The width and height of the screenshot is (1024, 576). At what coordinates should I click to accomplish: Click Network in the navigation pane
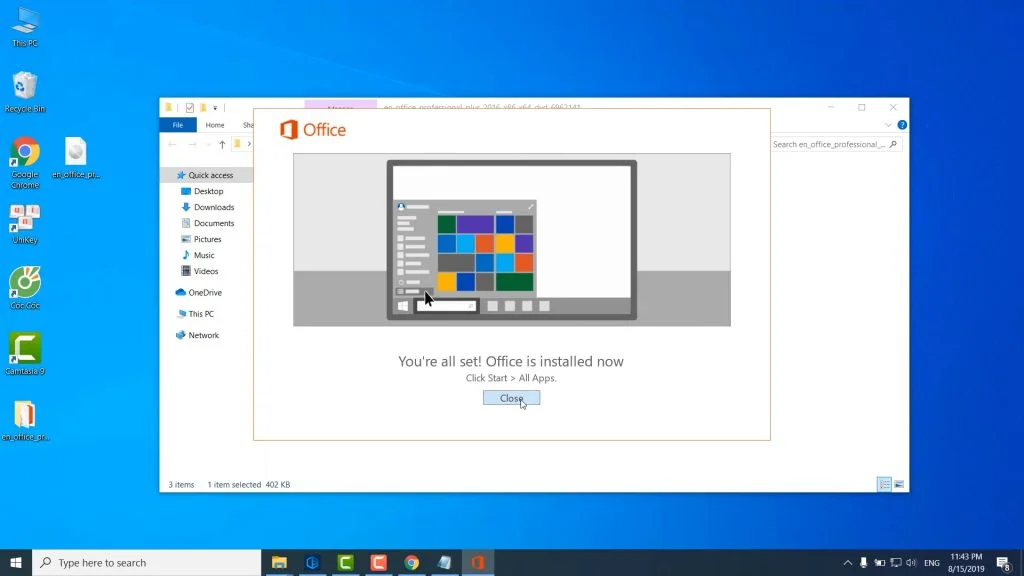[x=203, y=335]
